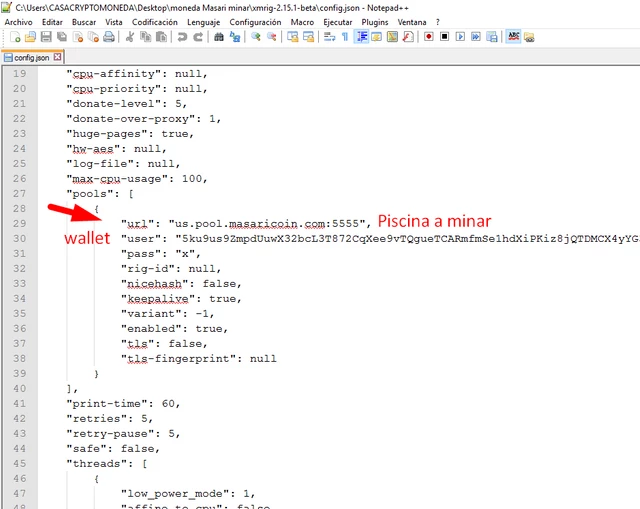Image resolution: width=640 pixels, height=509 pixels.
Task: Click the "huge-pages": true line
Action: (130, 134)
